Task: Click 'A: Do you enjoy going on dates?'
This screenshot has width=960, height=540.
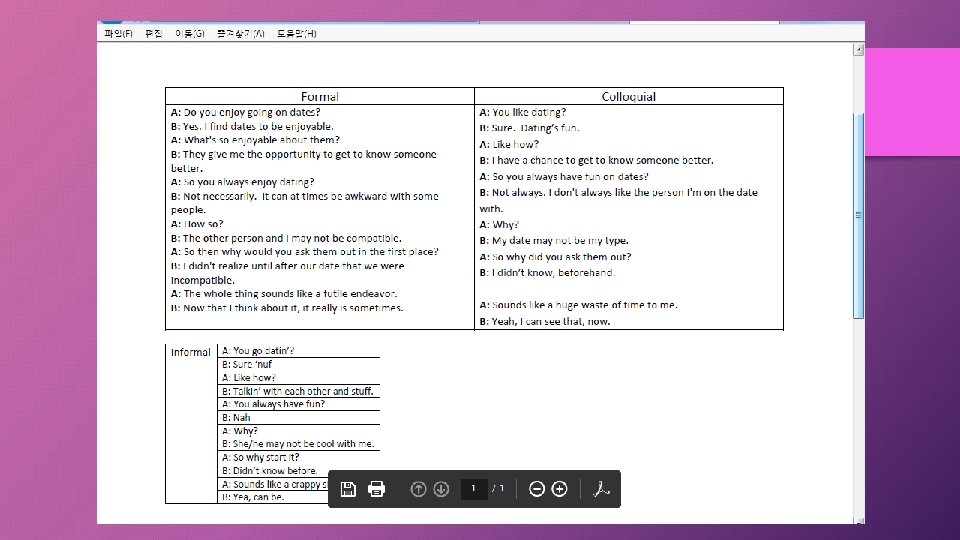Action: [x=246, y=112]
